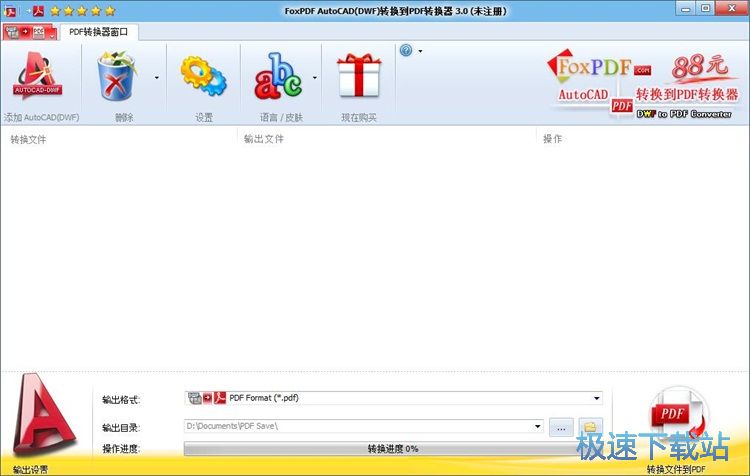
Task: Switch to the PDF转换器窗口 tab
Action: [x=99, y=32]
